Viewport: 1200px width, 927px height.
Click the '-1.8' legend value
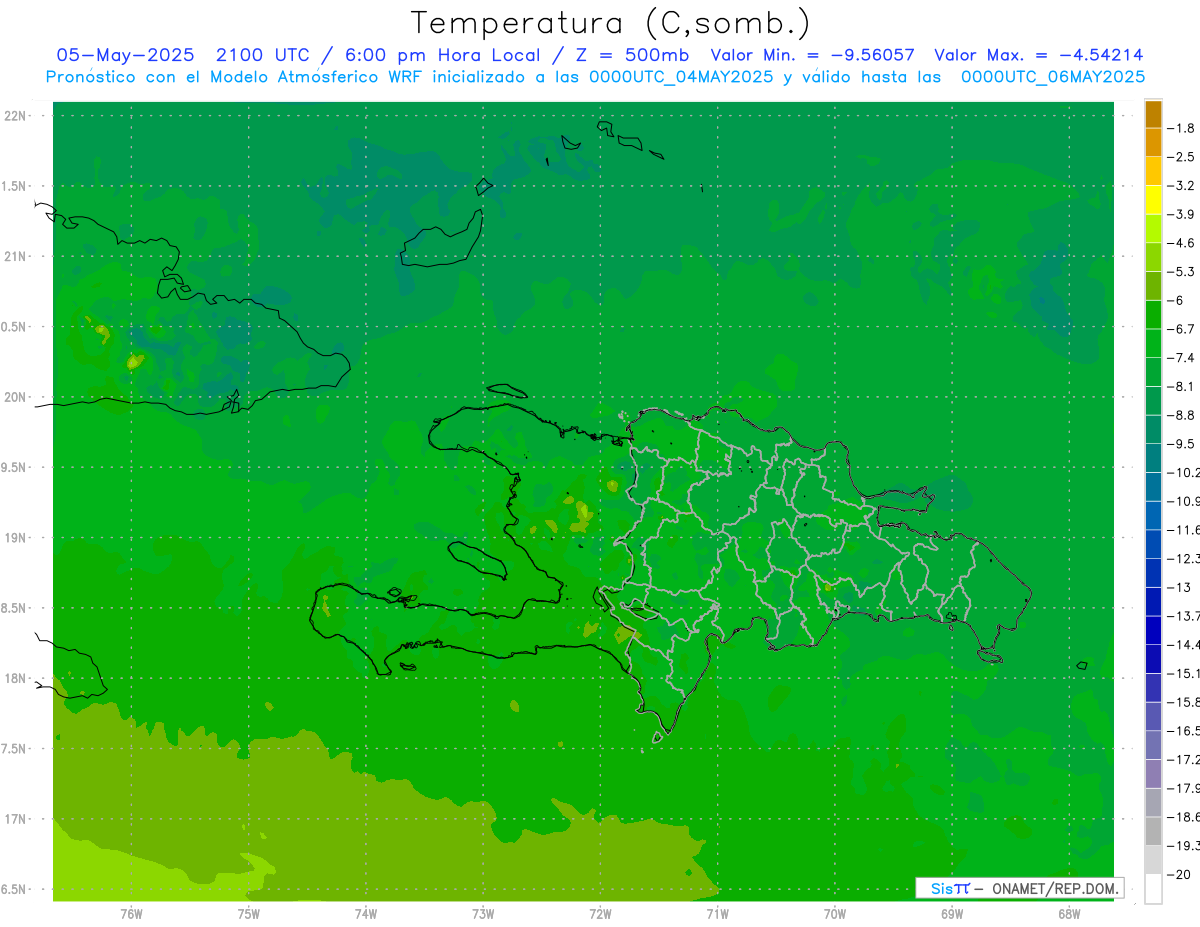click(1182, 128)
